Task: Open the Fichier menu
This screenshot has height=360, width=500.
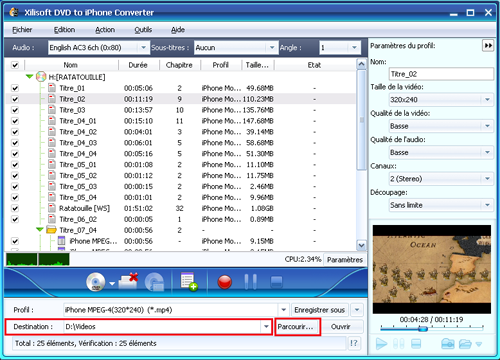Action: (22, 30)
